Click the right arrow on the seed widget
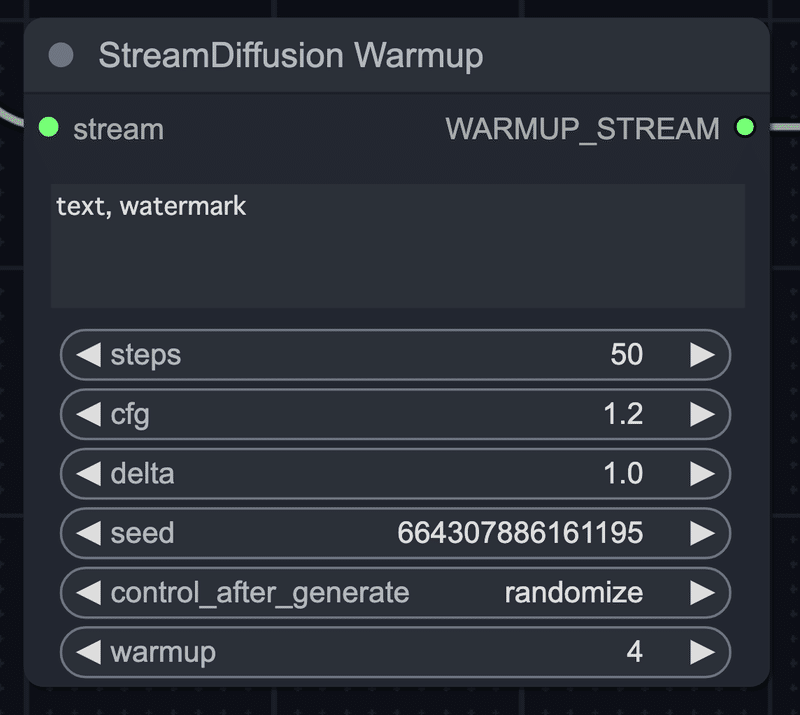 (x=700, y=533)
